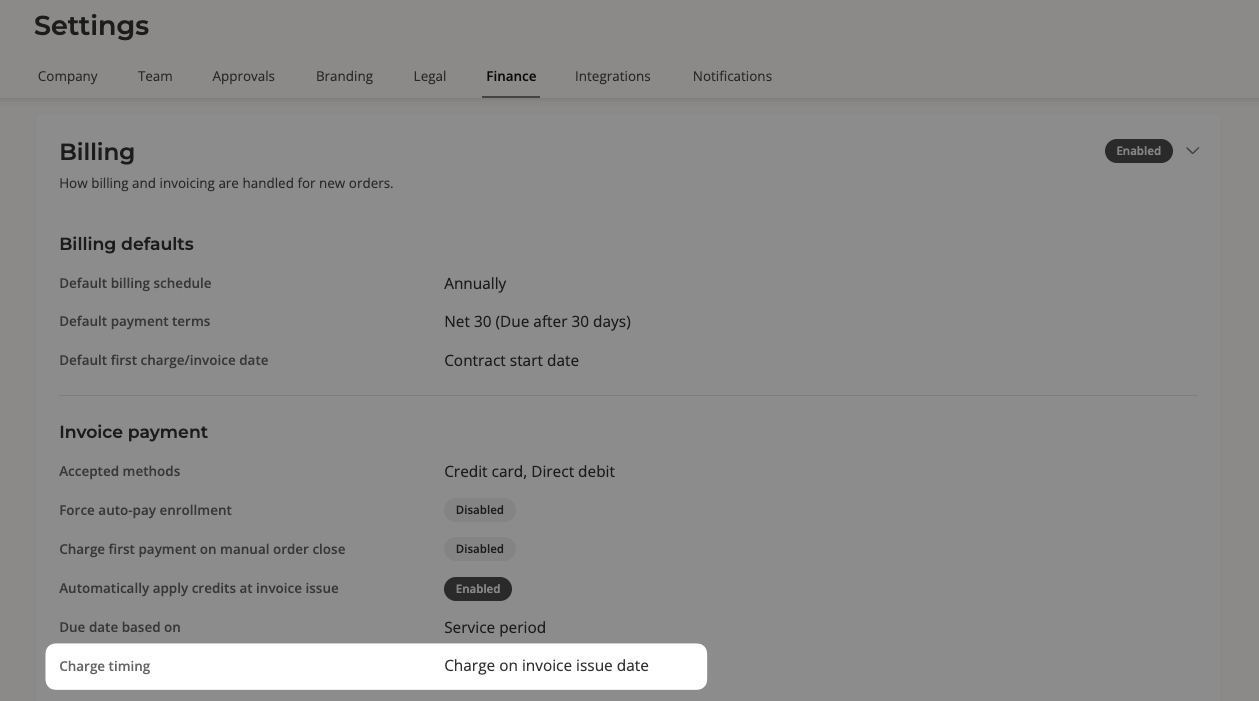Select the Legal tab
1259x701 pixels.
[x=430, y=76]
